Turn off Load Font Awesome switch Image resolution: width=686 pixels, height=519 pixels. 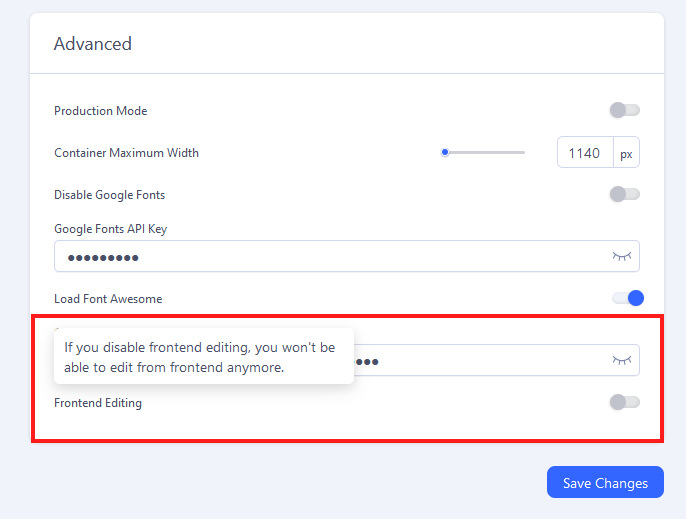(x=628, y=298)
